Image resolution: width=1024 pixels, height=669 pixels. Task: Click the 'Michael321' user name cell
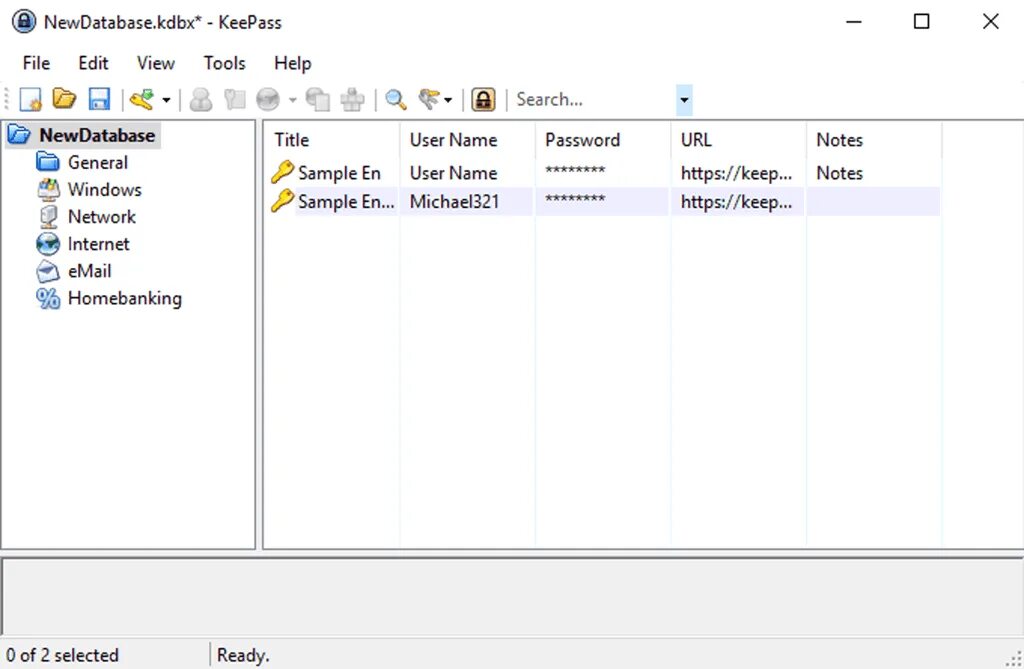click(455, 202)
